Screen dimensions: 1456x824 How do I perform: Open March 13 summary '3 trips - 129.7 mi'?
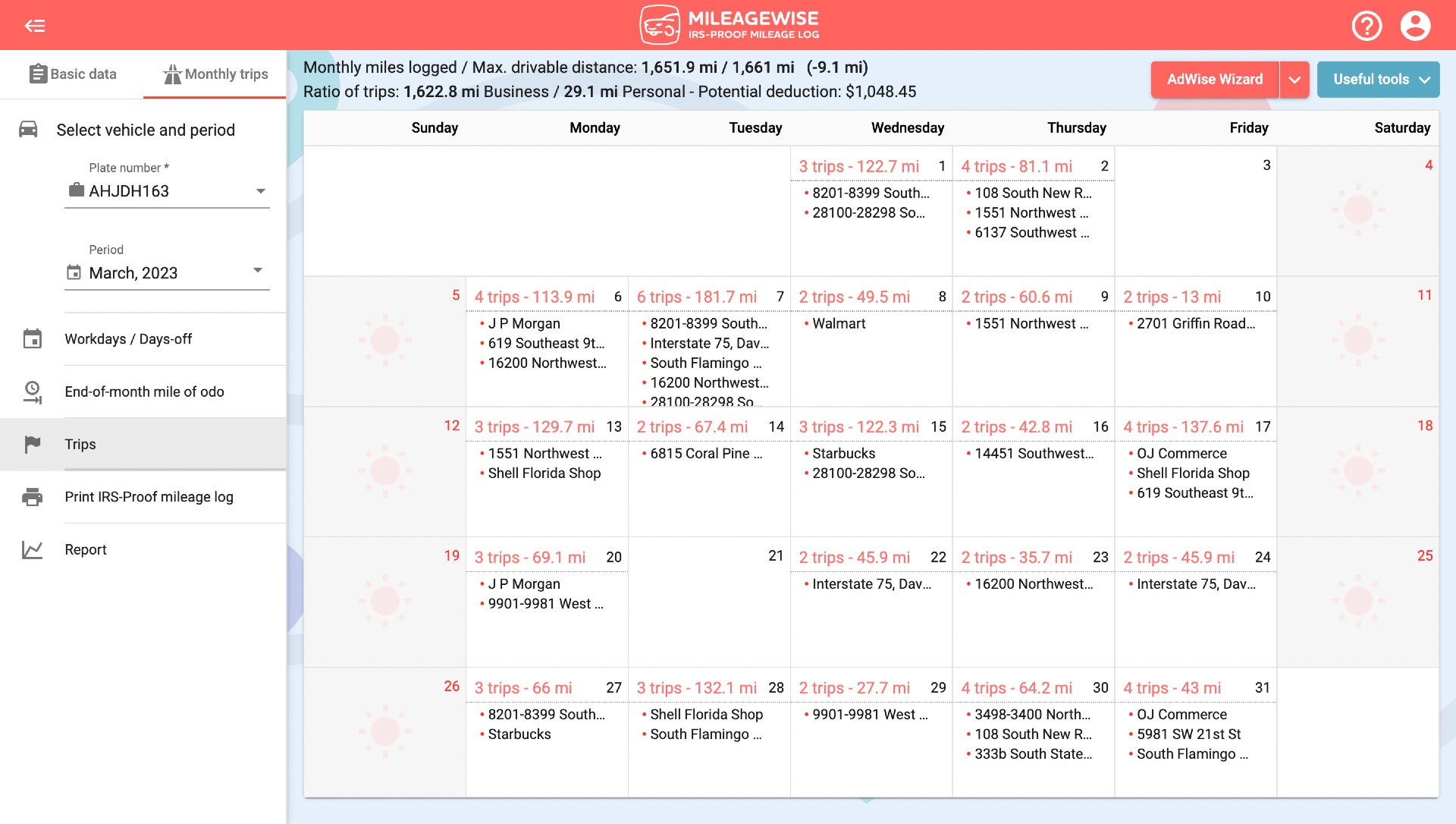pyautogui.click(x=535, y=427)
